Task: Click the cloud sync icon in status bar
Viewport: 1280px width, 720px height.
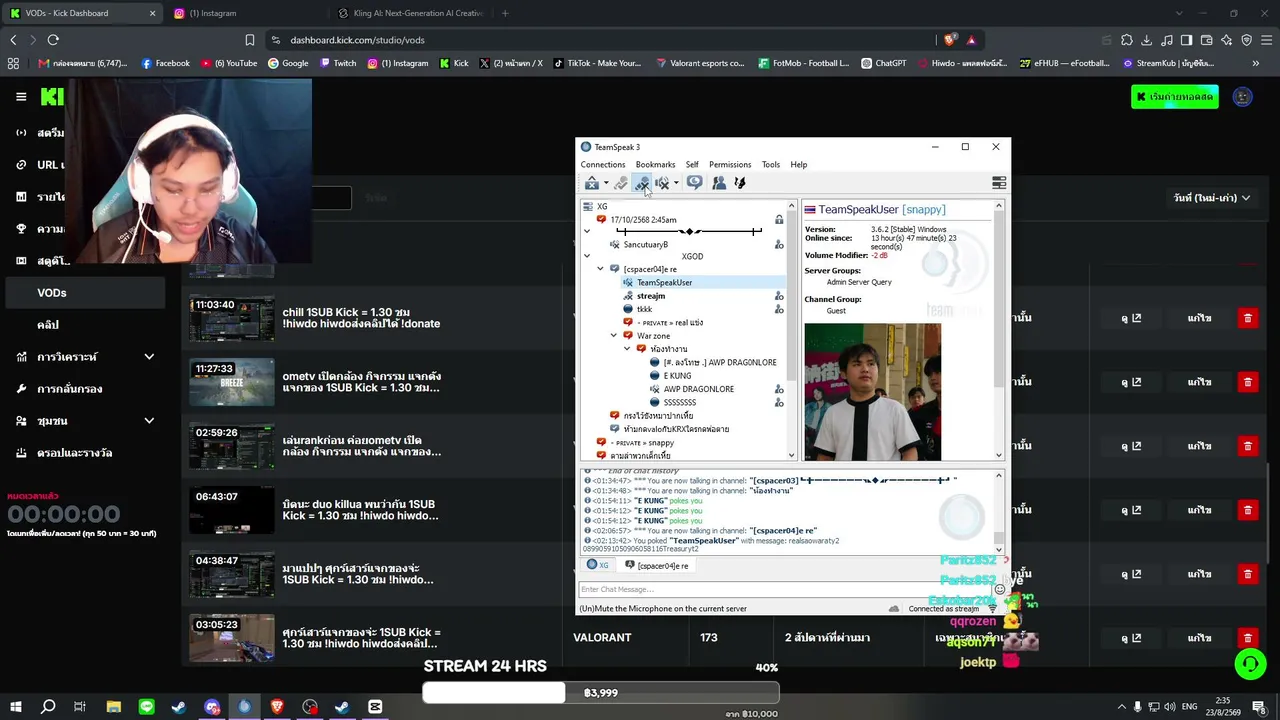Action: 894,609
